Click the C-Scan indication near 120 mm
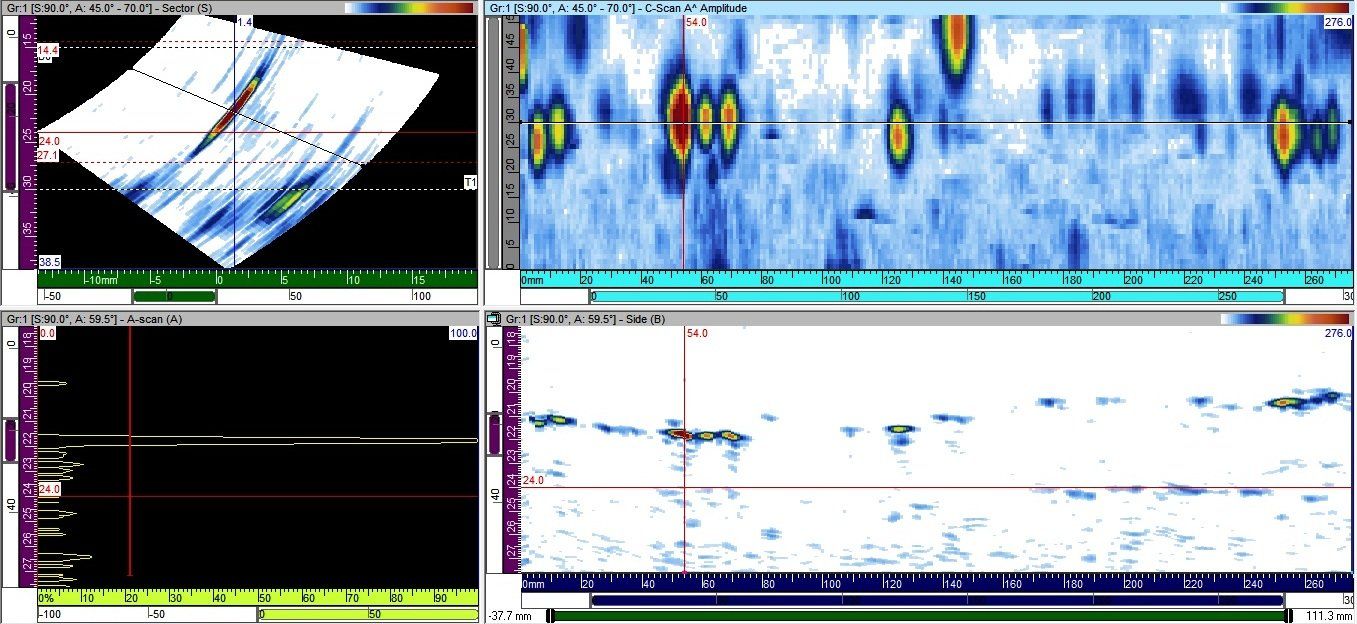1357x624 pixels. [899, 135]
